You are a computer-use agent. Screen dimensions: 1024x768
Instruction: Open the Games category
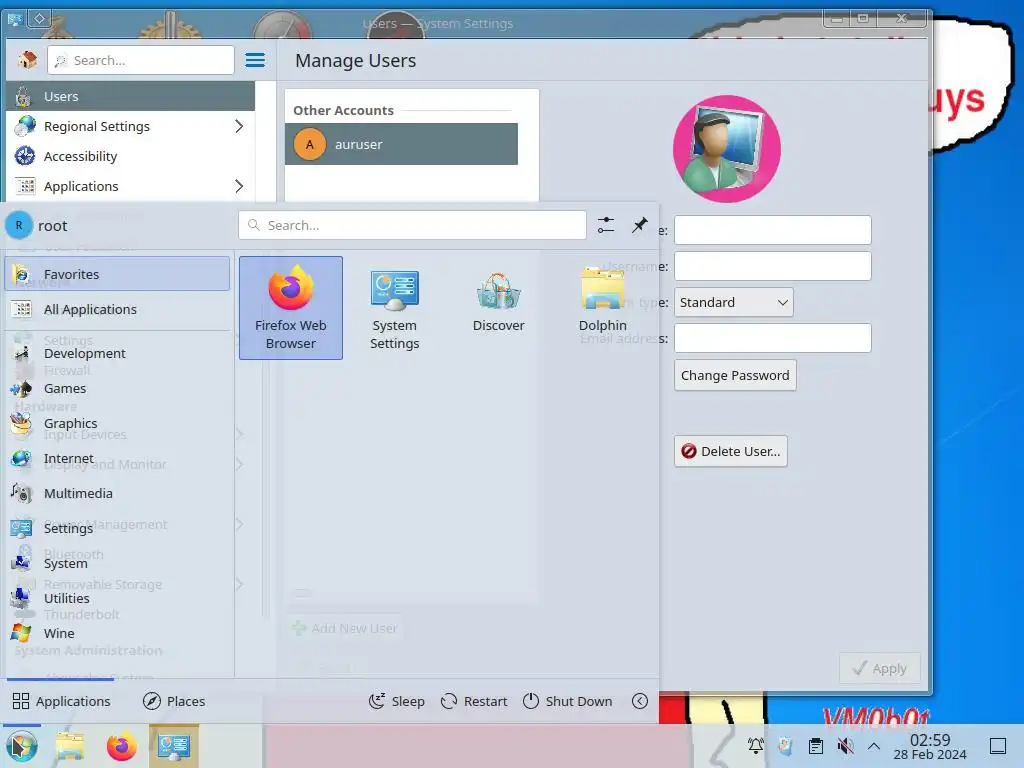point(119,389)
